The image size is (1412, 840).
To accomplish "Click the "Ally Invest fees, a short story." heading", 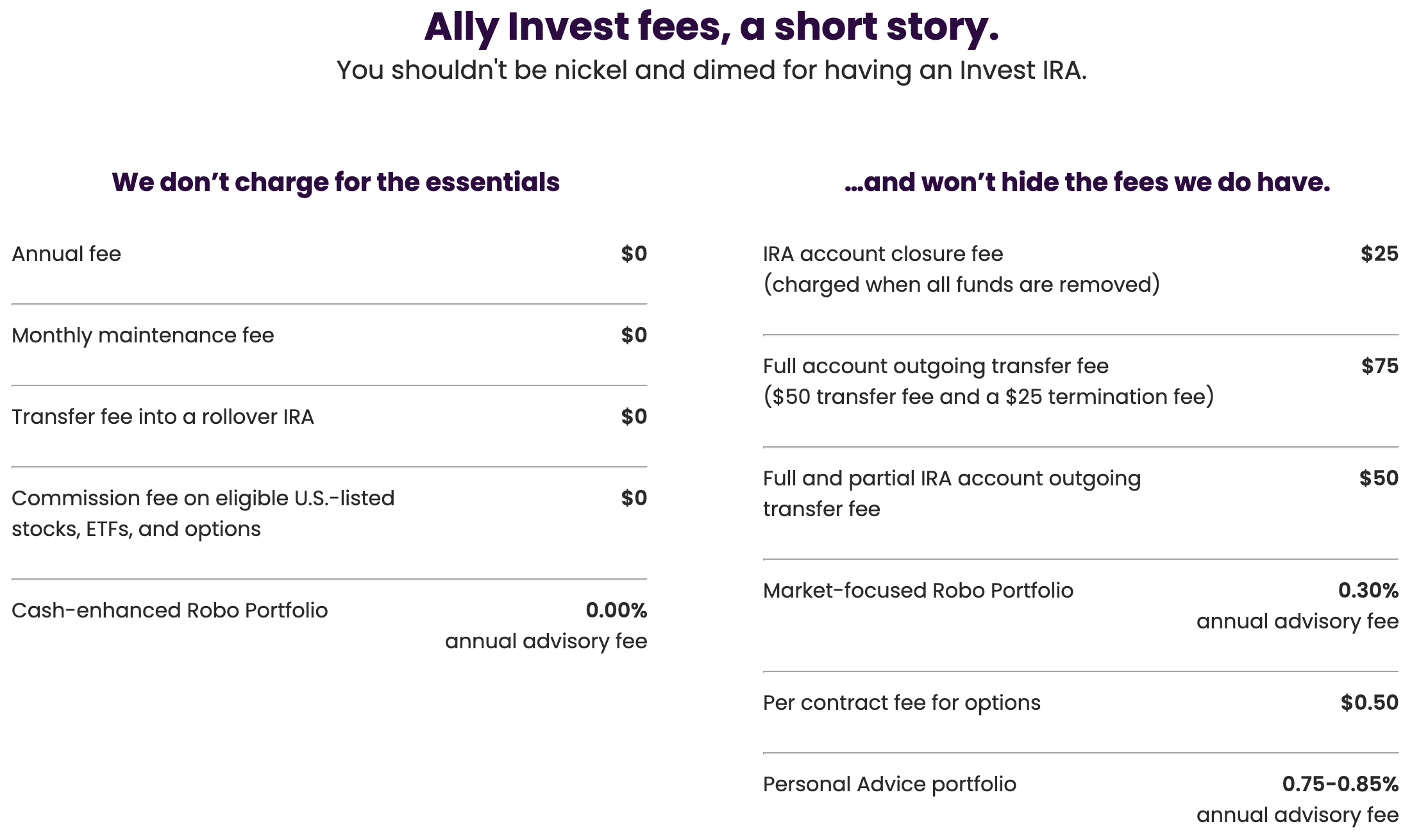I will pos(711,27).
